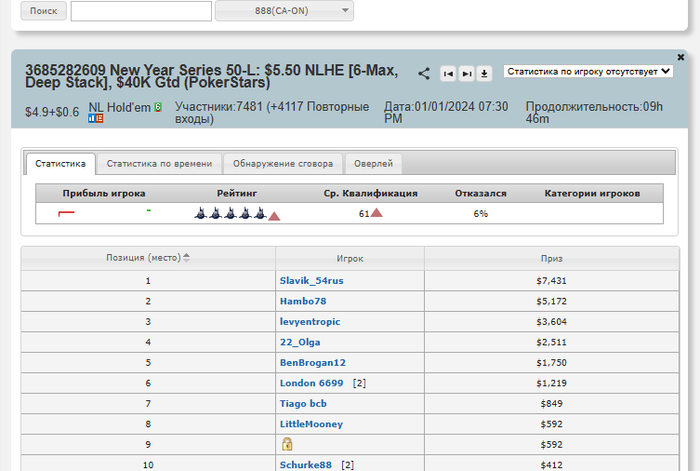The height and width of the screenshot is (471, 700).
Task: Click the $5,172 prize cell
Action: (552, 301)
